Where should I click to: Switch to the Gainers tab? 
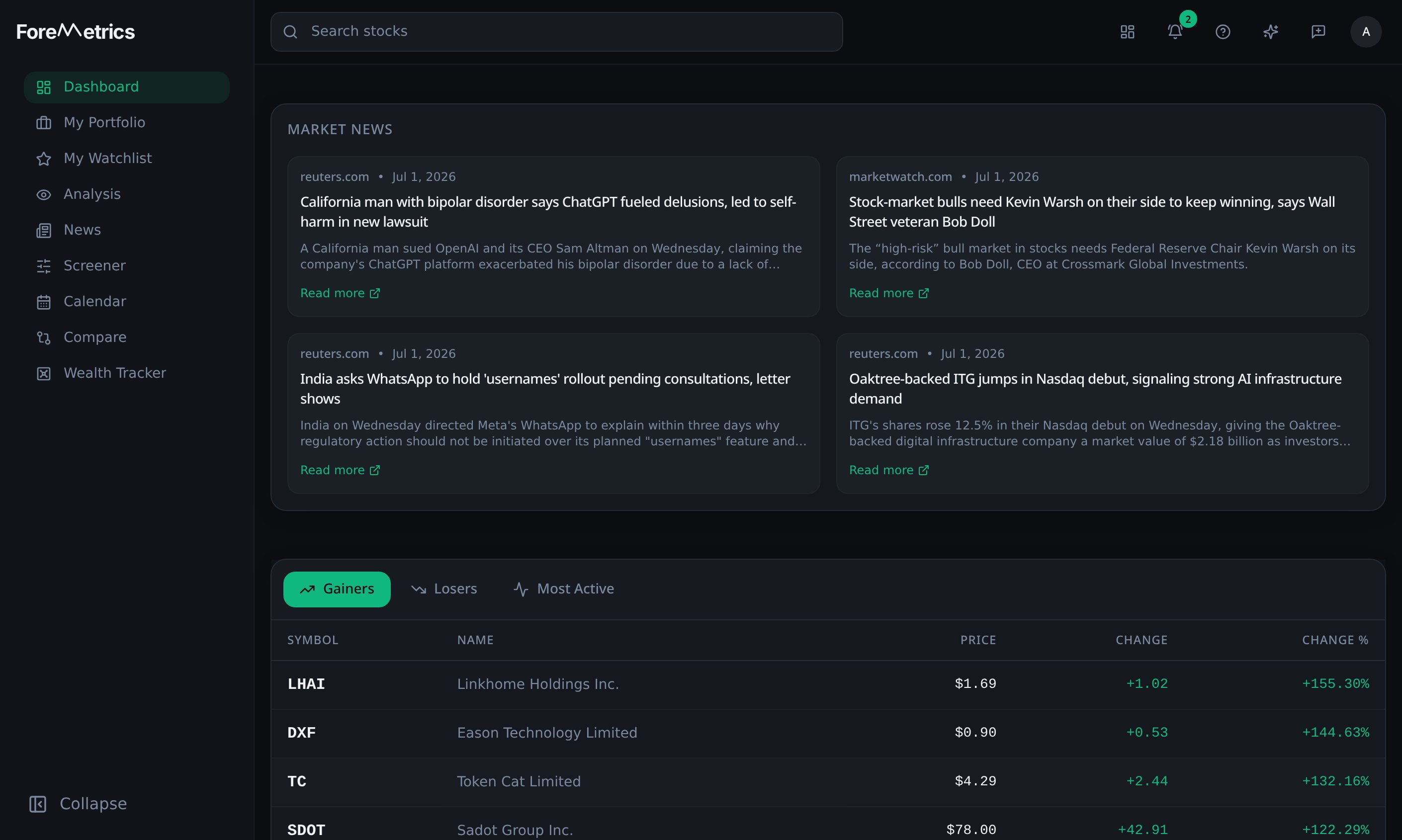tap(337, 589)
